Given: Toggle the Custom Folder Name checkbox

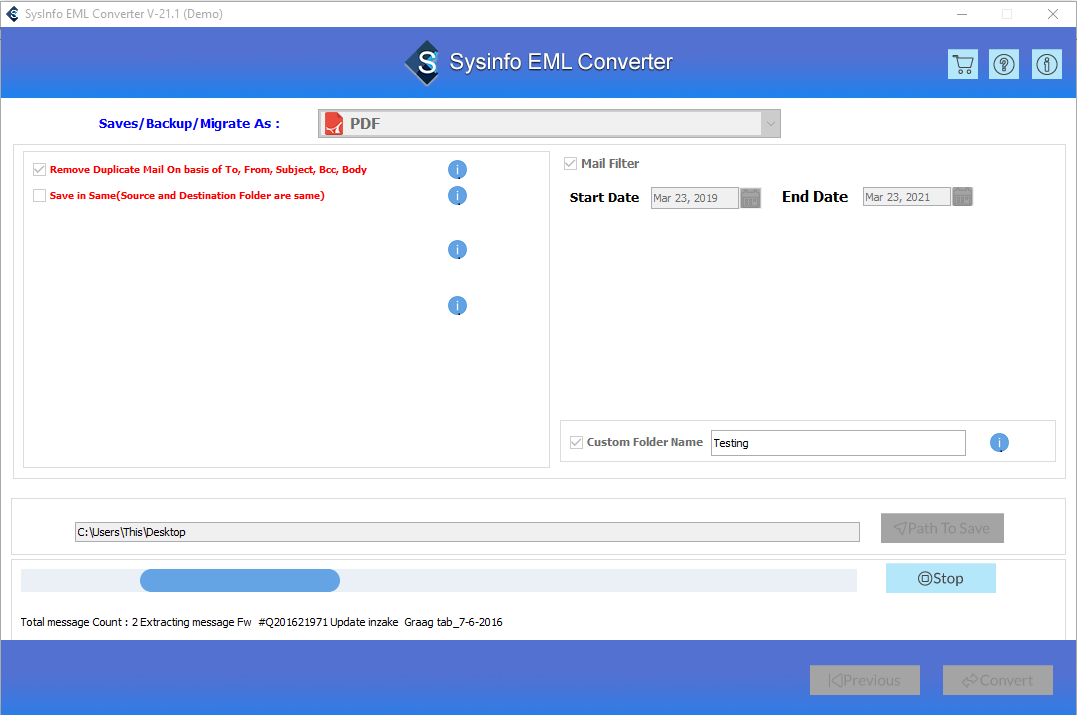Looking at the screenshot, I should [576, 442].
